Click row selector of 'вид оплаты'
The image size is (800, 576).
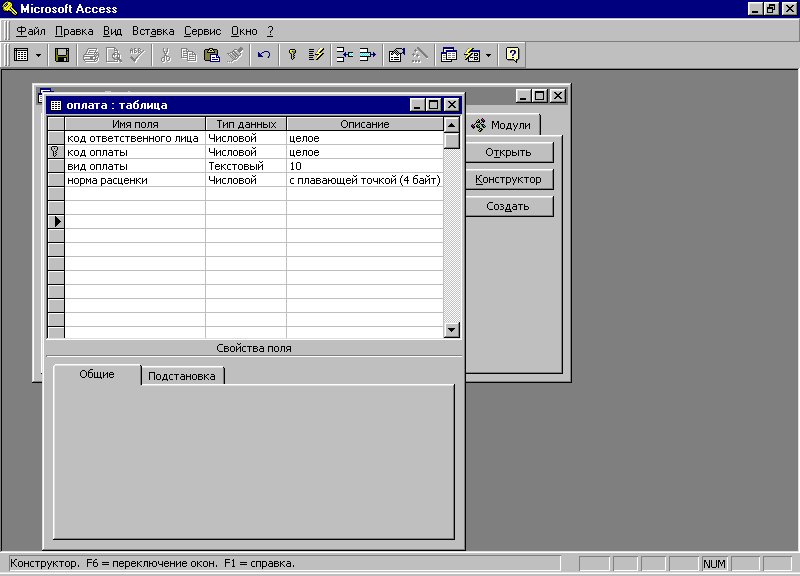click(x=56, y=166)
